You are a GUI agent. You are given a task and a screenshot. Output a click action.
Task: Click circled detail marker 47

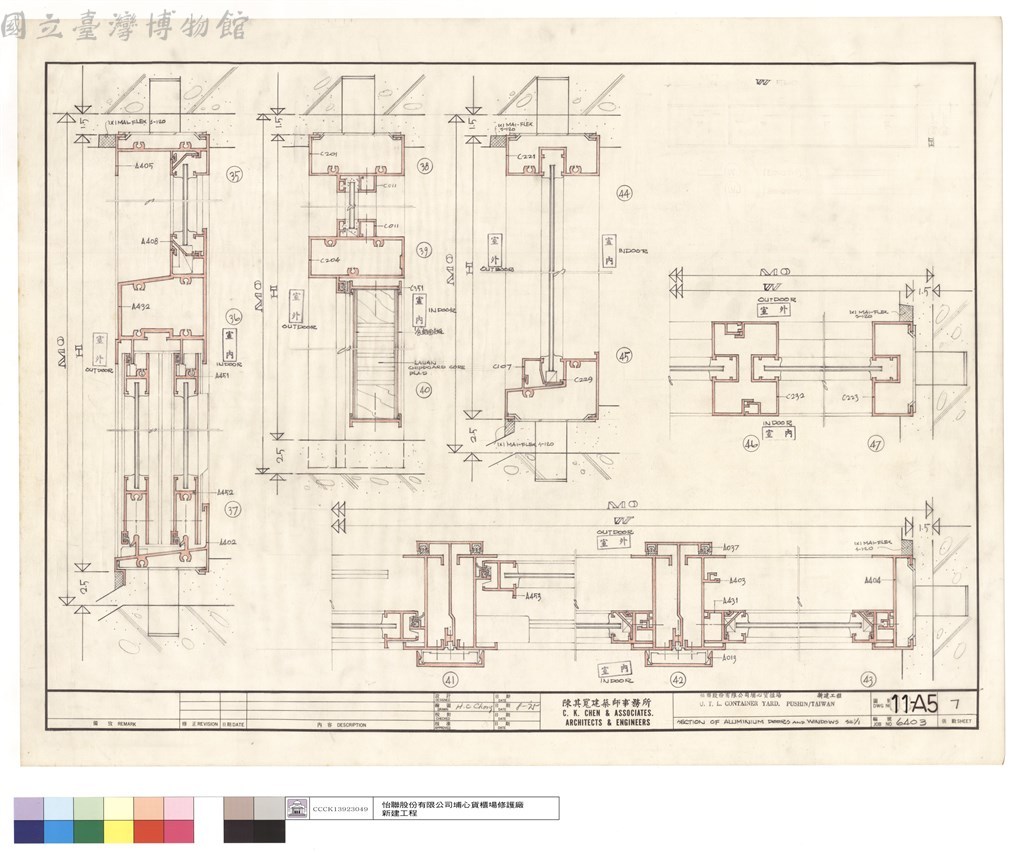tap(876, 444)
